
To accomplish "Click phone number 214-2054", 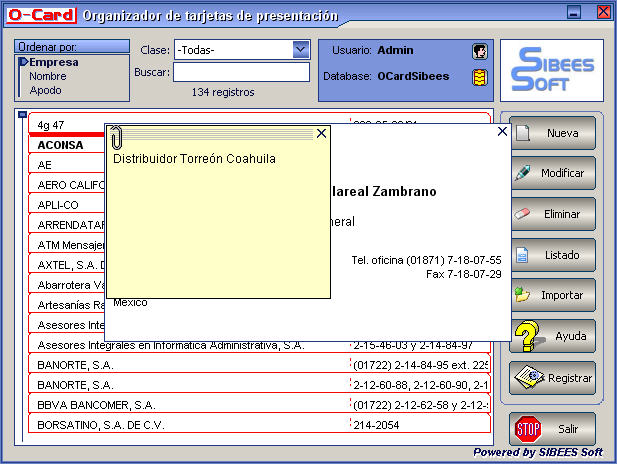I will coord(376,425).
